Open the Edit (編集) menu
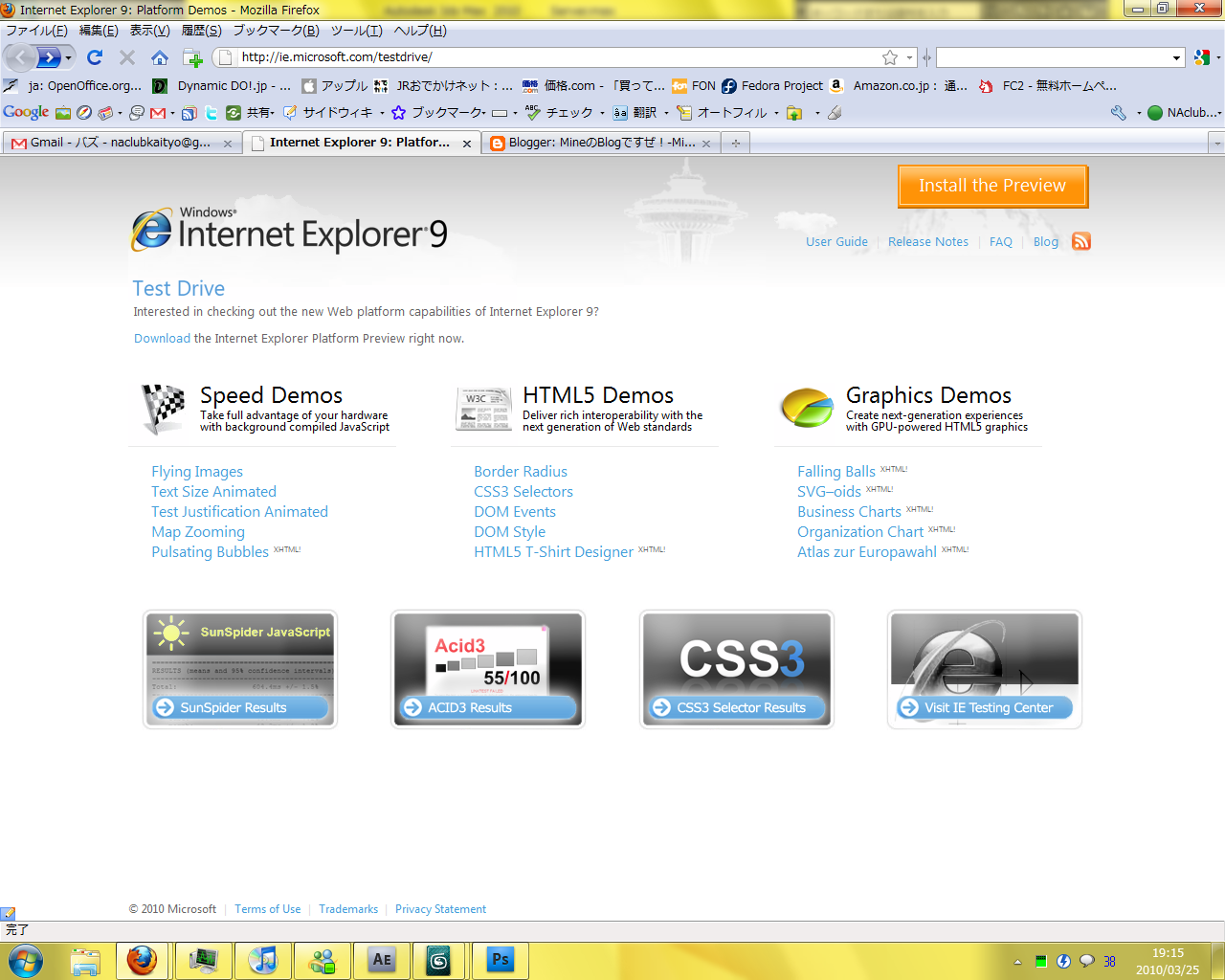The image size is (1225, 980). [99, 31]
